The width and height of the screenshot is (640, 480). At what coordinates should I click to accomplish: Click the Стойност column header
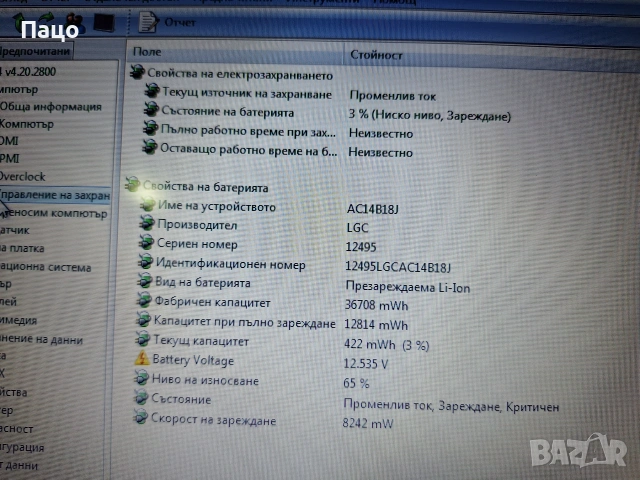(376, 55)
